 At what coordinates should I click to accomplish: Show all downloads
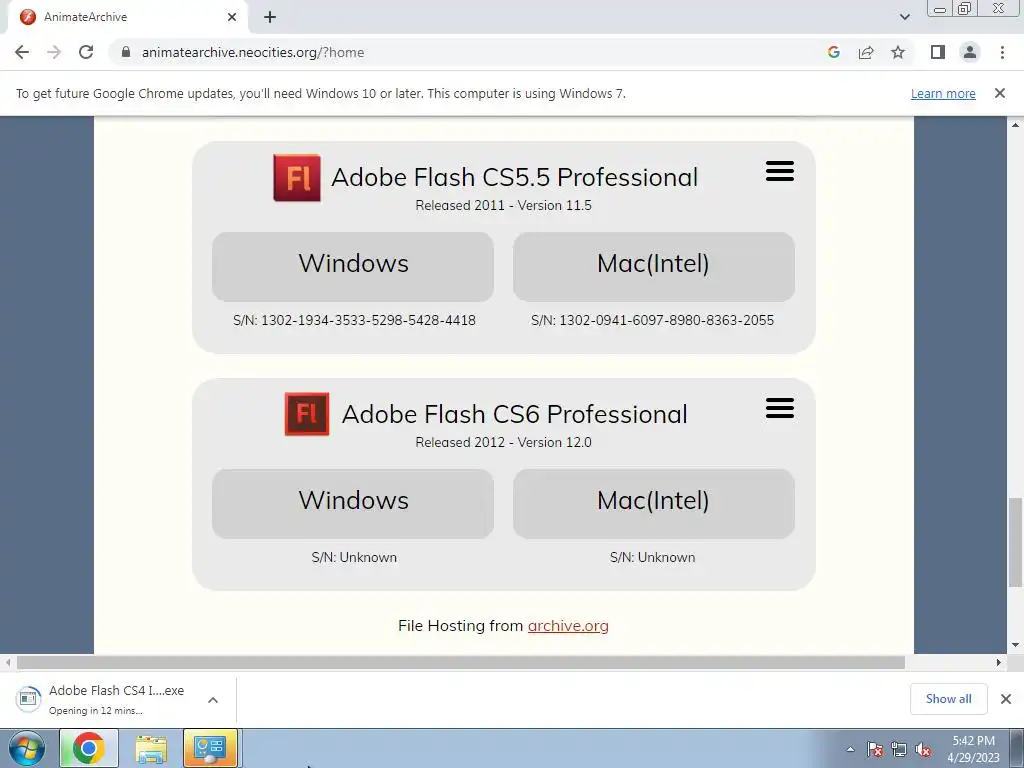pyautogui.click(x=948, y=699)
